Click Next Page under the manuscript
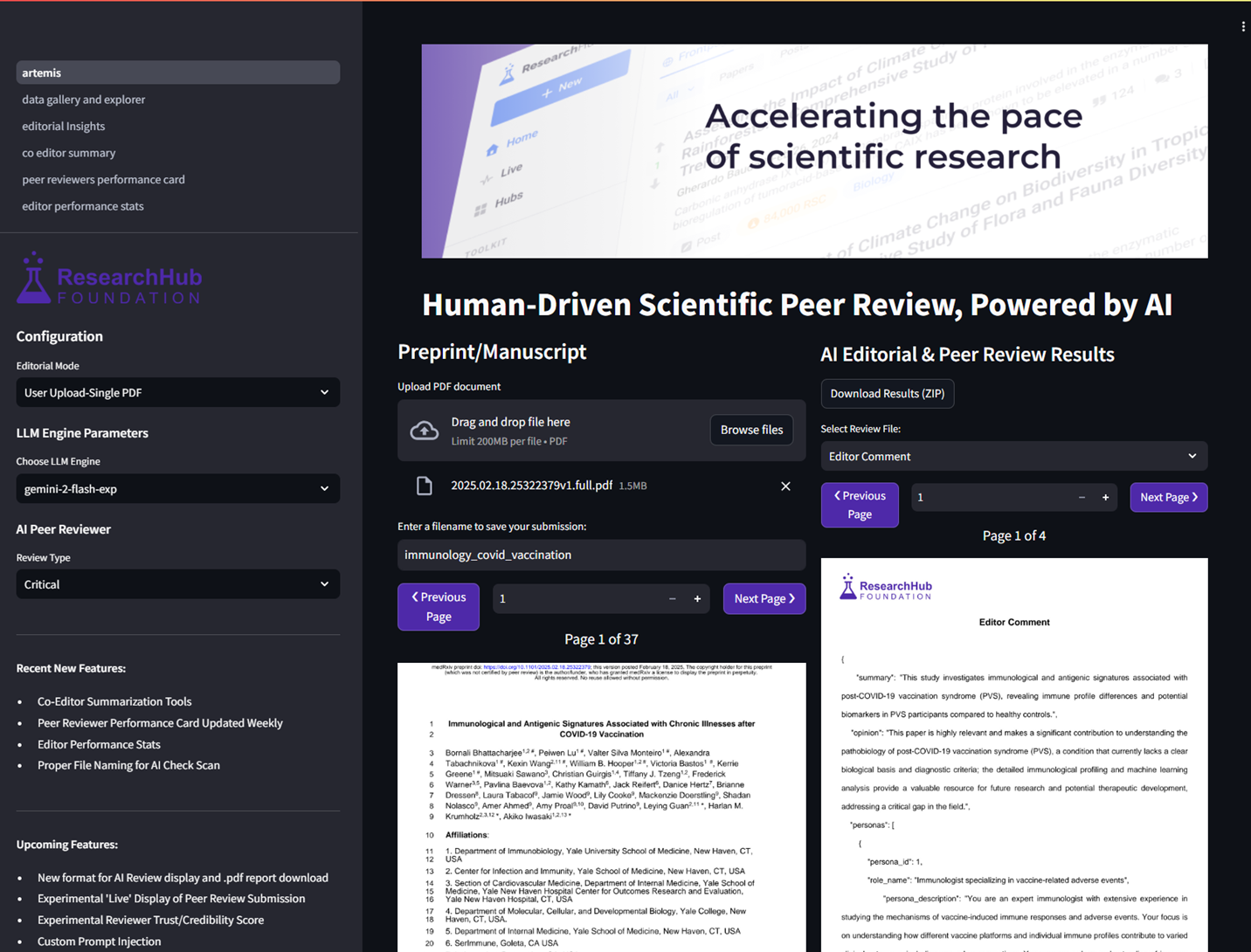 click(764, 599)
